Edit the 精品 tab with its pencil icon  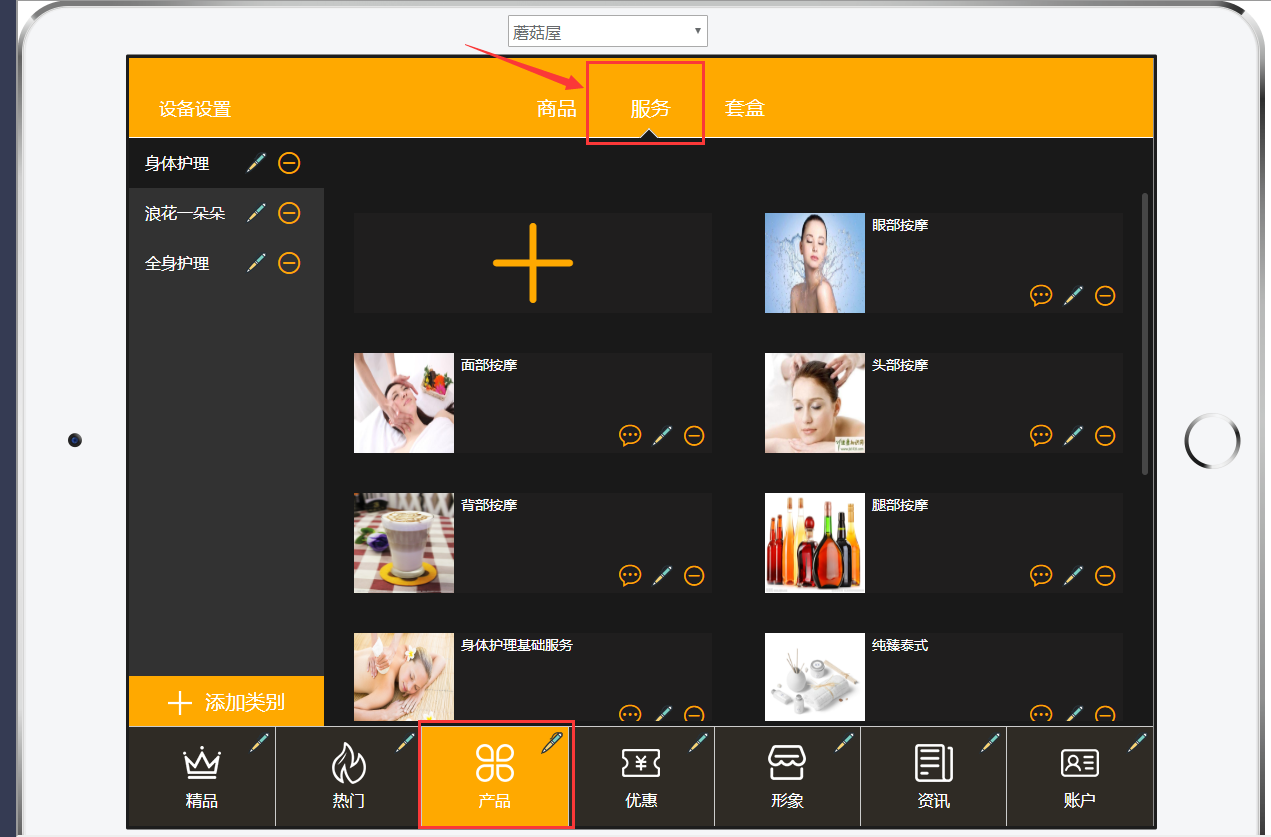[260, 742]
